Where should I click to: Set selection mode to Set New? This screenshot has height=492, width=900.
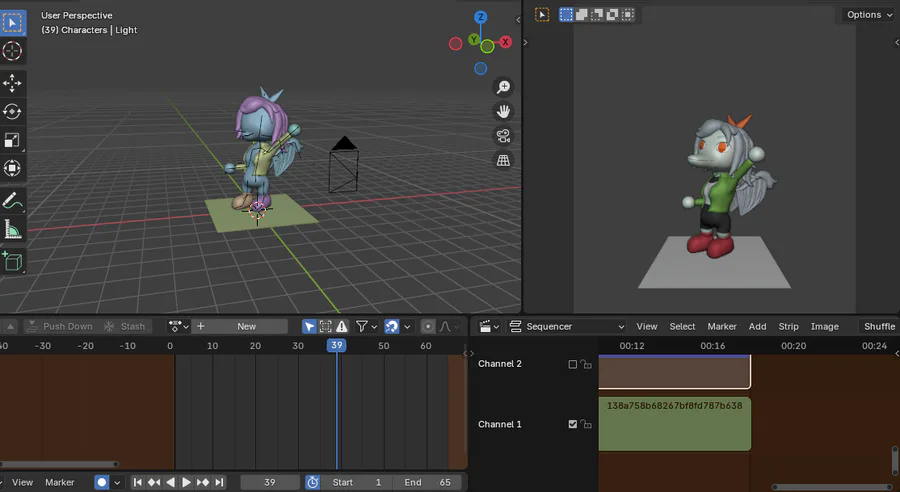coord(566,15)
